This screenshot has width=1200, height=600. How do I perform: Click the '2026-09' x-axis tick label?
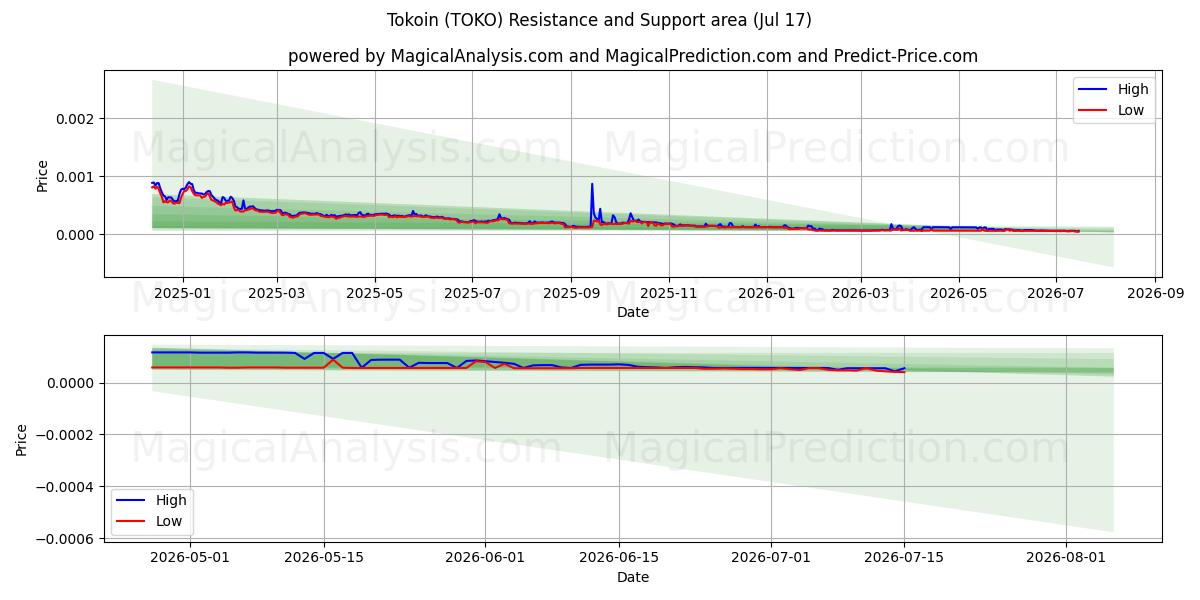pos(1156,294)
